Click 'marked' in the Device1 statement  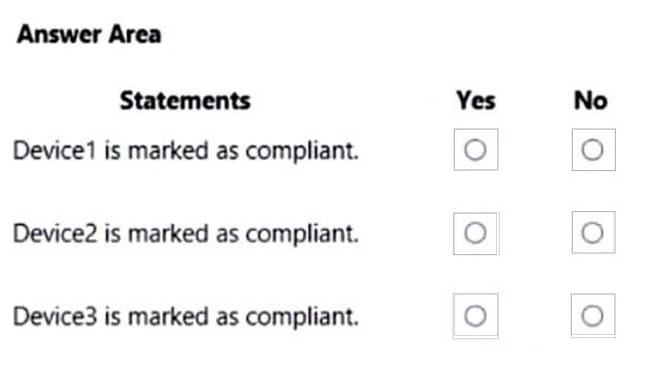[x=168, y=151]
